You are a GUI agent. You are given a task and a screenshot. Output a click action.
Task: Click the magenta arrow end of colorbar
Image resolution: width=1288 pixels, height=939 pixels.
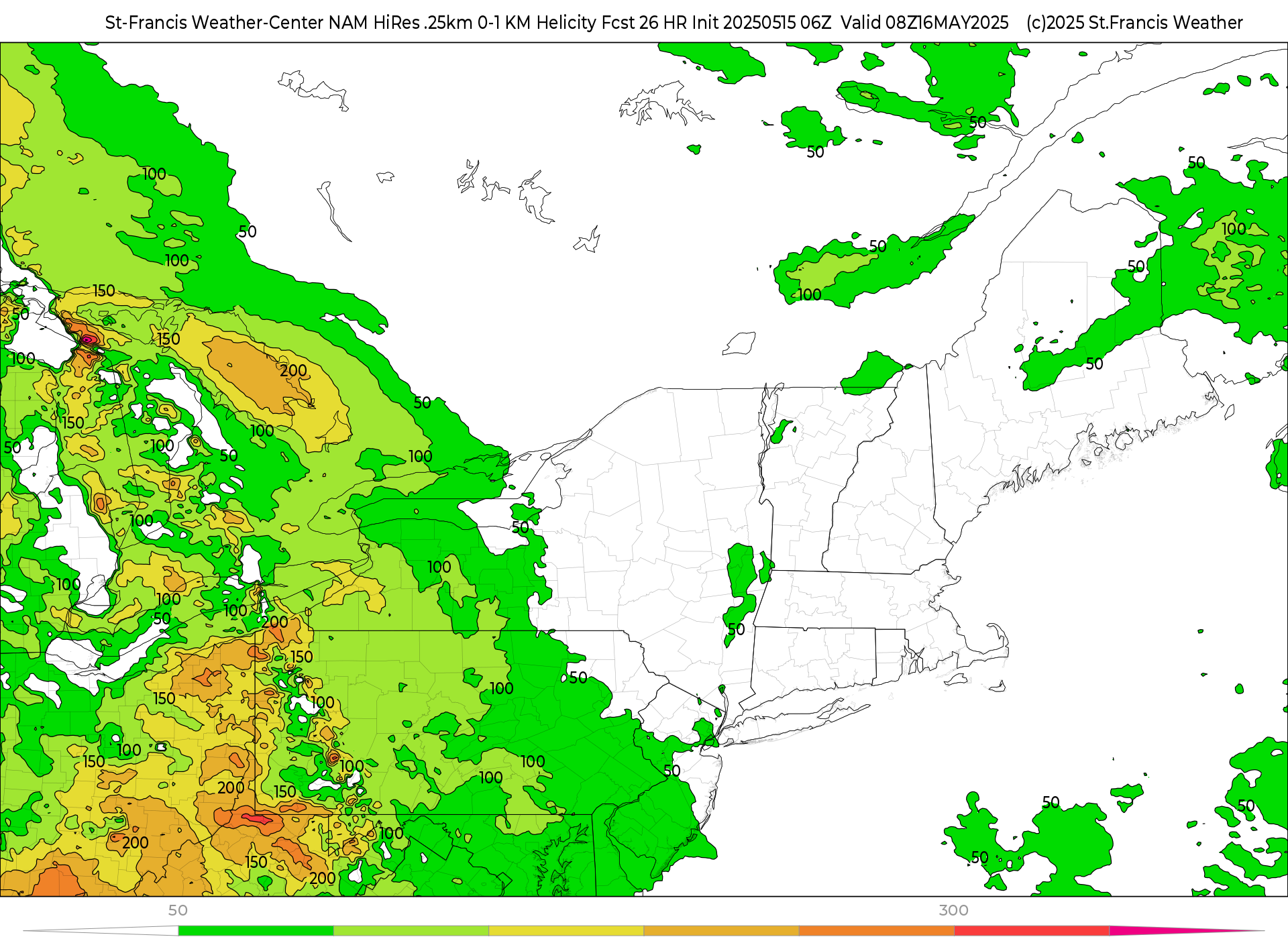(1186, 931)
